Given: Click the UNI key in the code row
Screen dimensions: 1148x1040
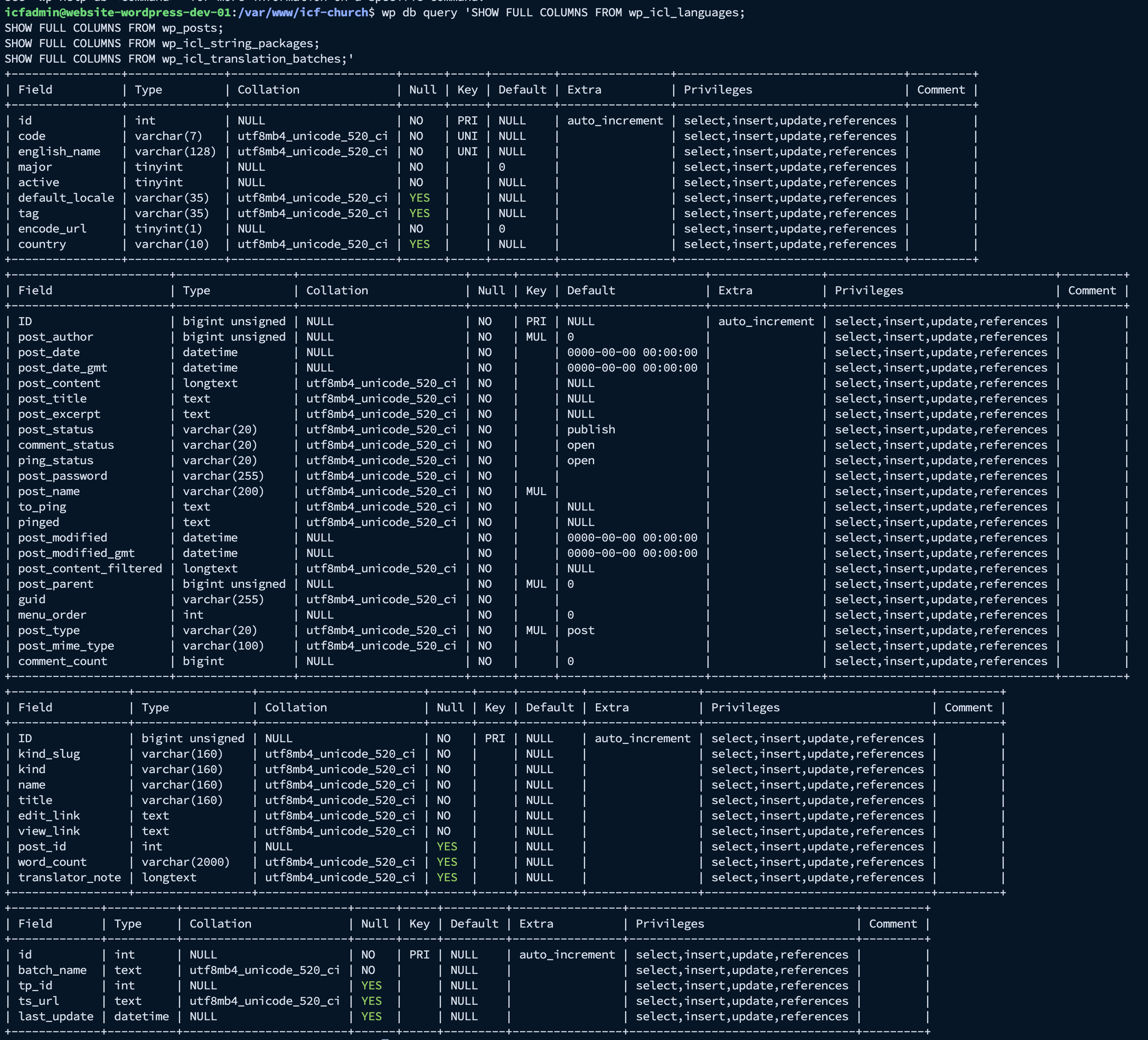Looking at the screenshot, I should (x=468, y=136).
